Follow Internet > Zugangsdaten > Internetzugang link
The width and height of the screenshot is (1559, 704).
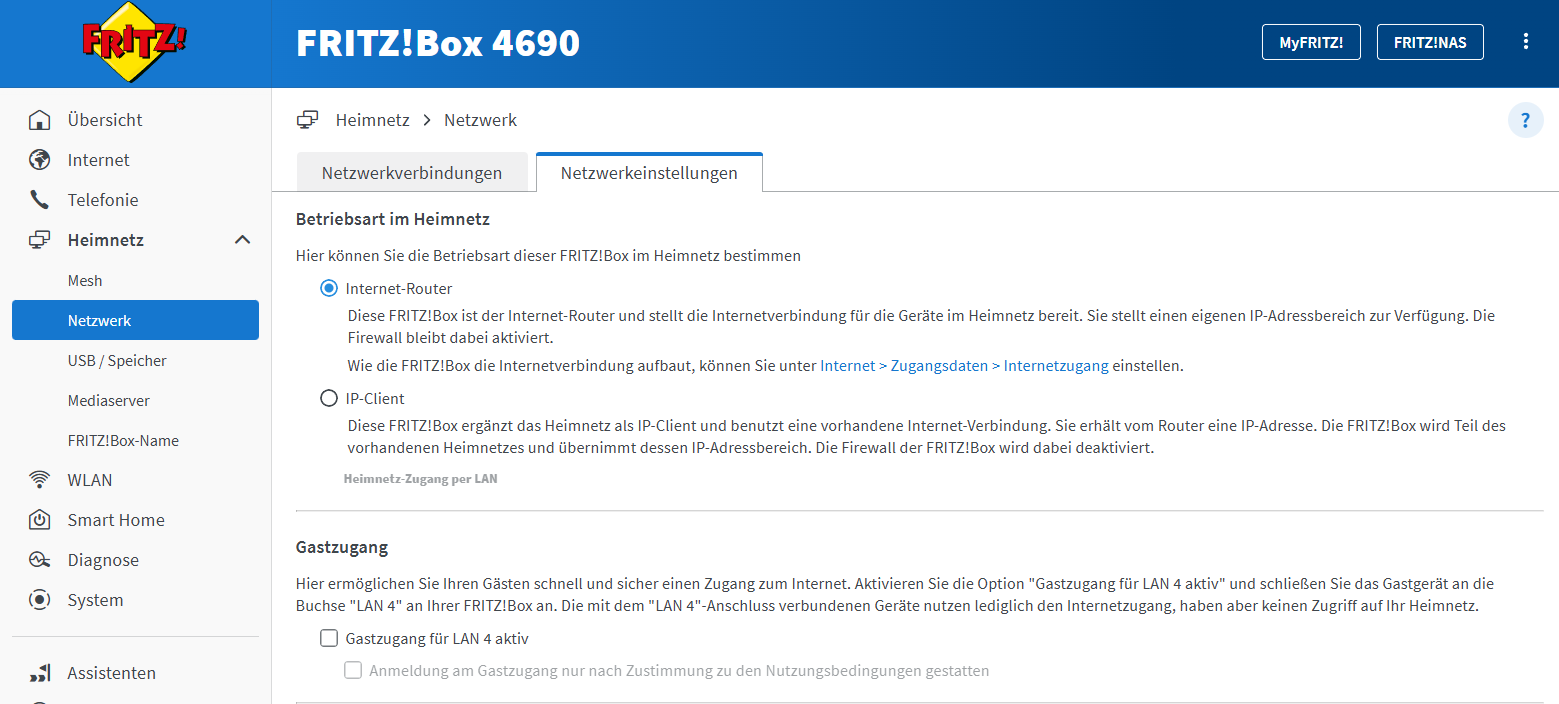[x=964, y=366]
